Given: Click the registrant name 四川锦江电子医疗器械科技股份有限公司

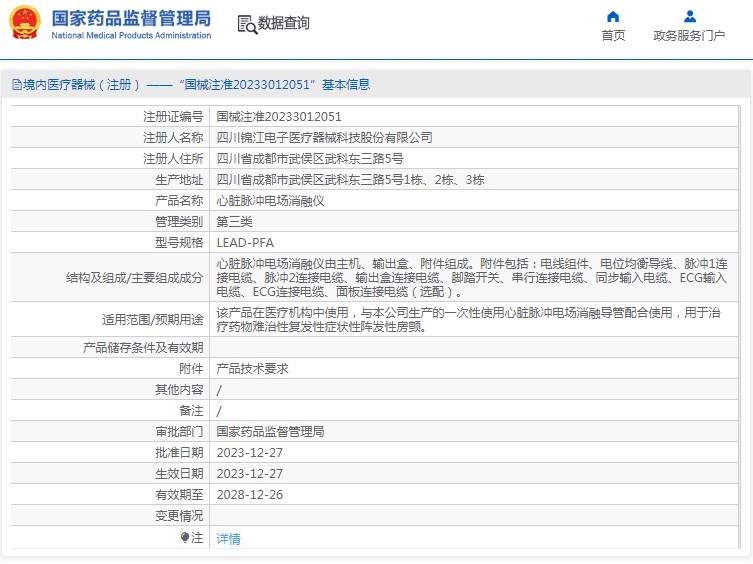Looking at the screenshot, I should 325,138.
